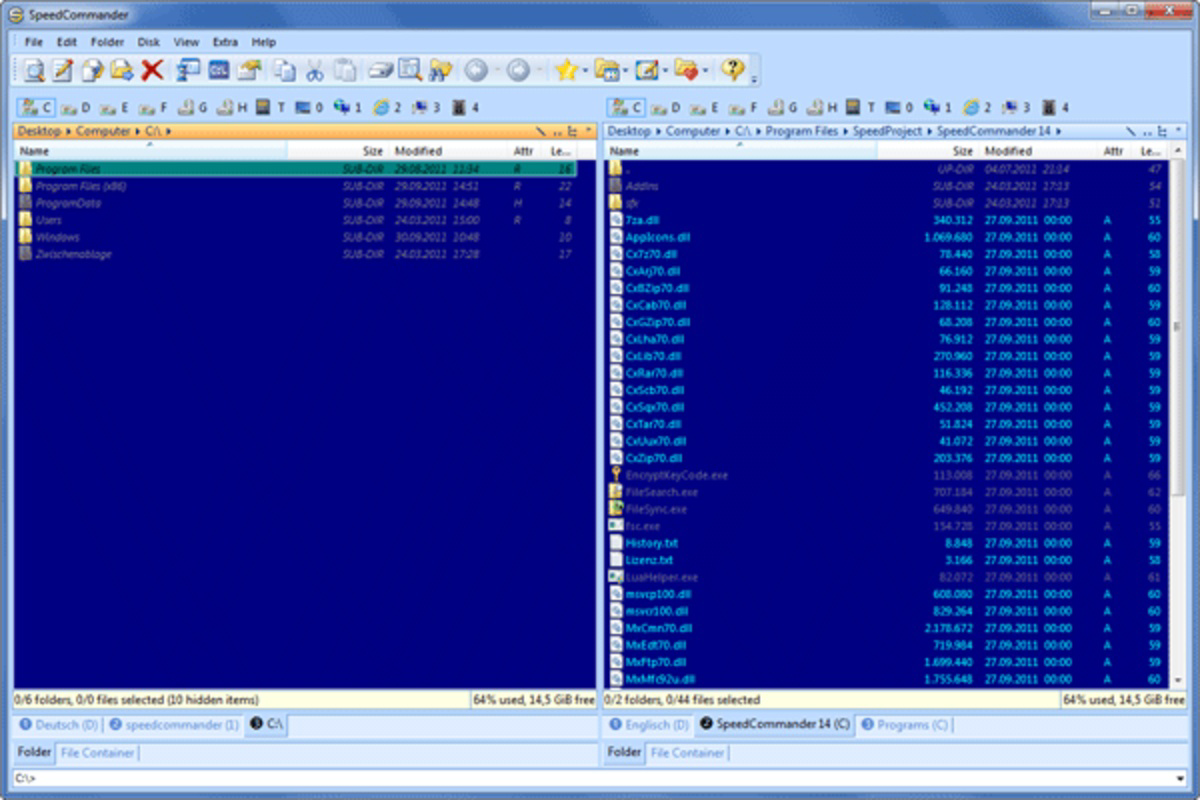Switch to the Programs (C) tab

[904, 725]
